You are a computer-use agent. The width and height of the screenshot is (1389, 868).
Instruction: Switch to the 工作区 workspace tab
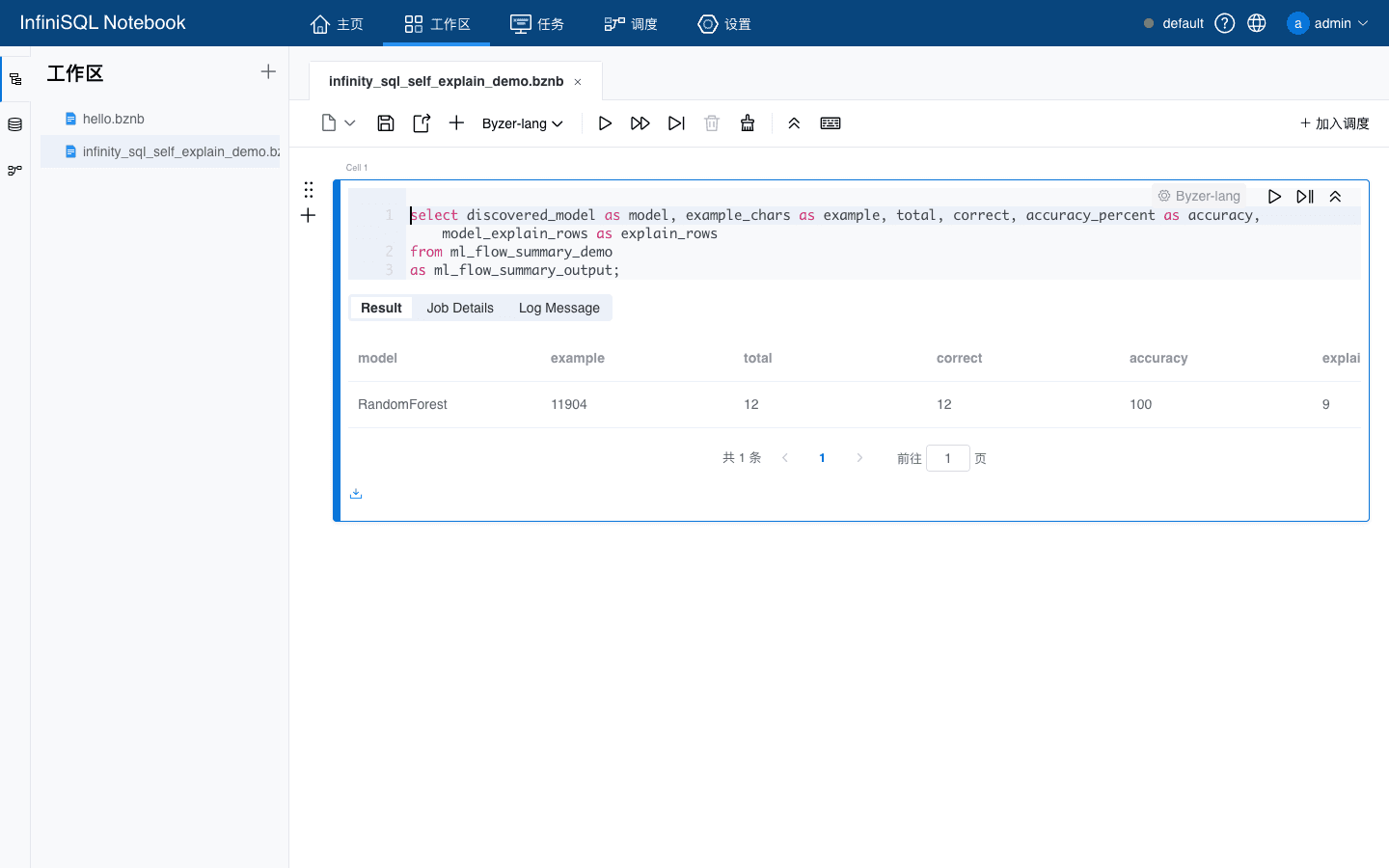click(x=437, y=24)
